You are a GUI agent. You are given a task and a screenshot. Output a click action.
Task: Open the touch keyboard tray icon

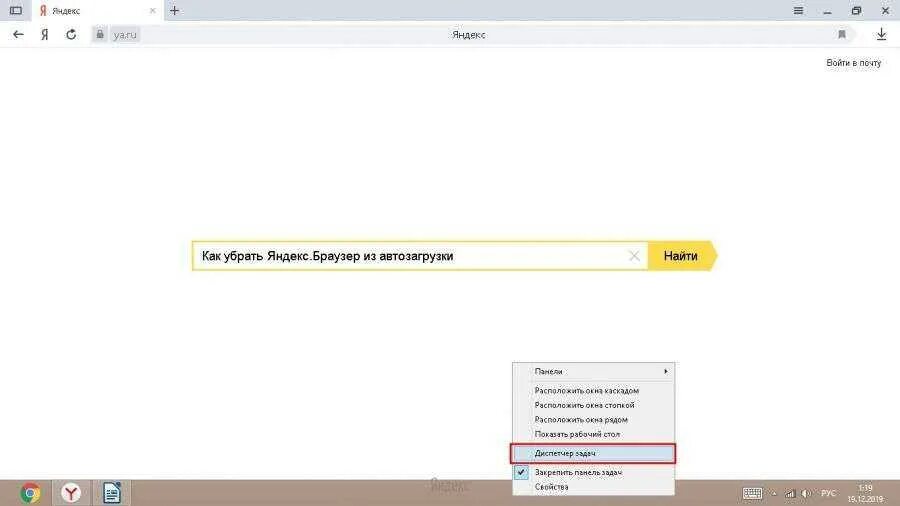click(752, 493)
